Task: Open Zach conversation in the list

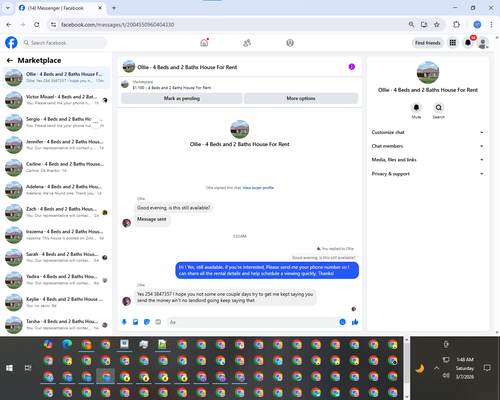Action: pos(56,212)
